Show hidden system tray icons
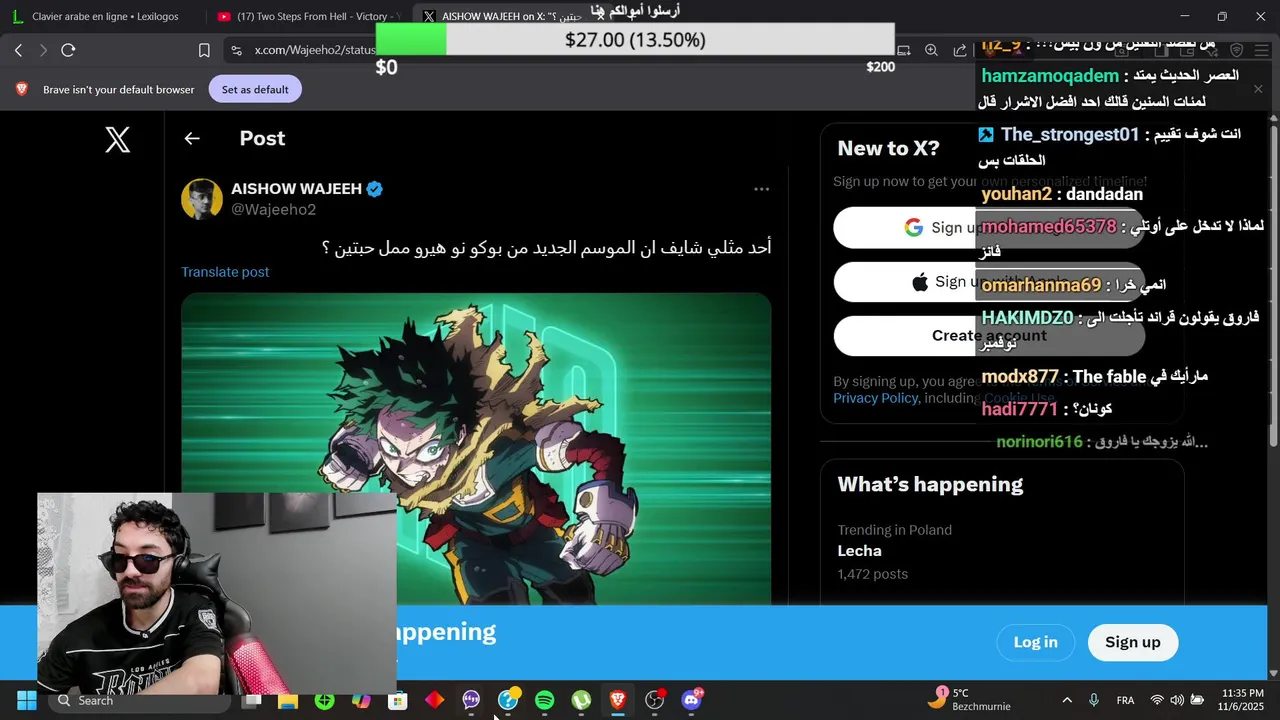The image size is (1280, 720). click(1067, 700)
